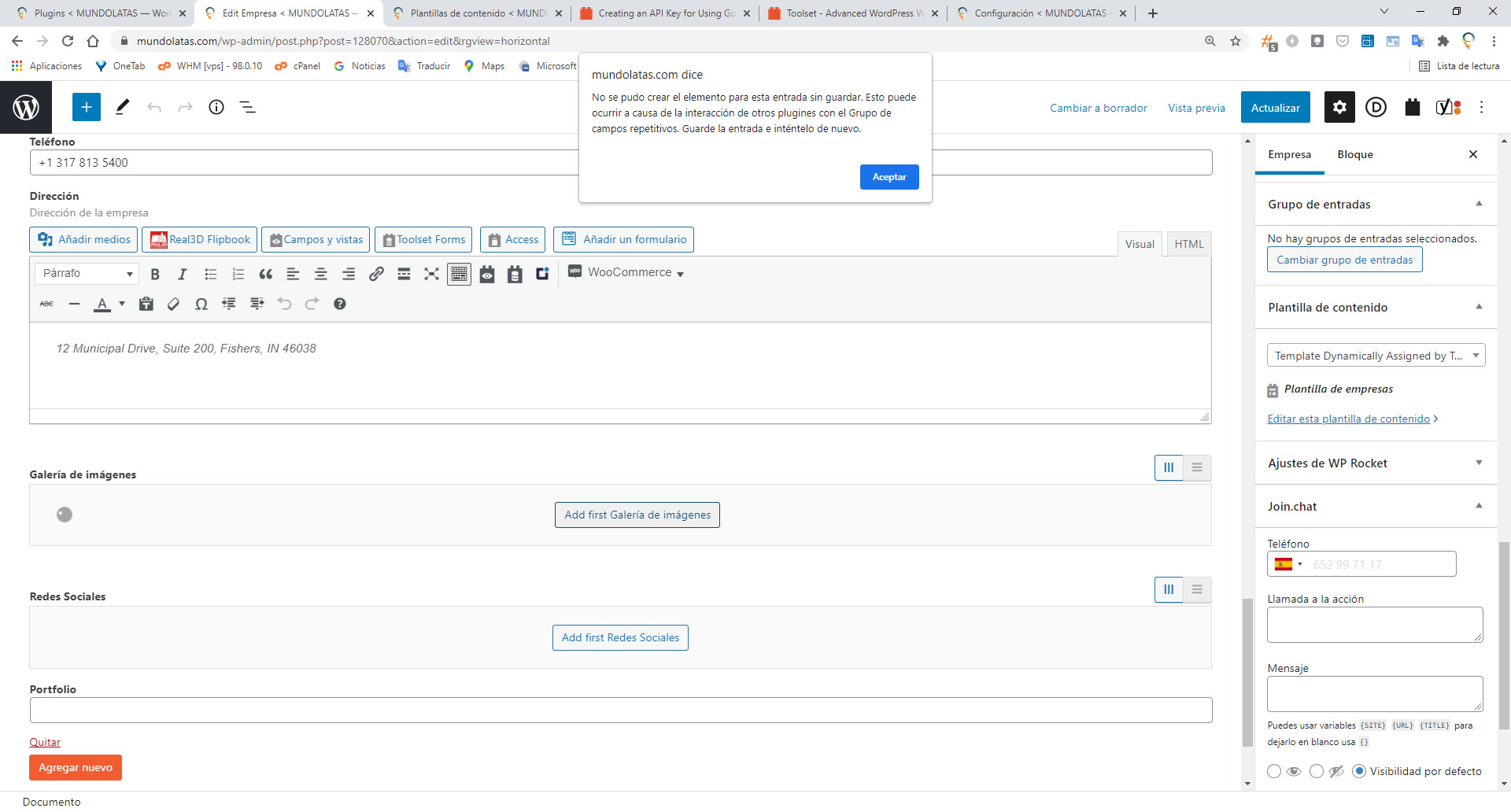This screenshot has width=1511, height=812.
Task: Click the WordPress logo icon
Action: pyautogui.click(x=26, y=108)
